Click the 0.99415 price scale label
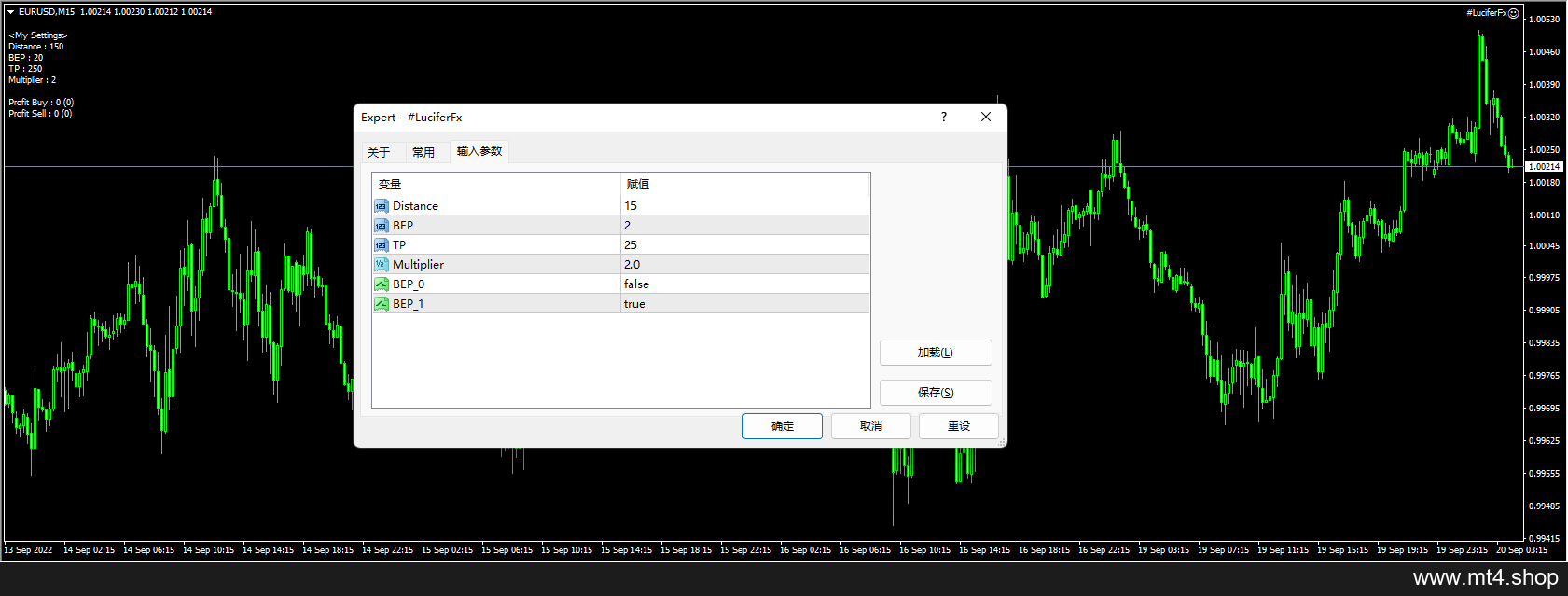Image resolution: width=1568 pixels, height=596 pixels. pos(1545,539)
